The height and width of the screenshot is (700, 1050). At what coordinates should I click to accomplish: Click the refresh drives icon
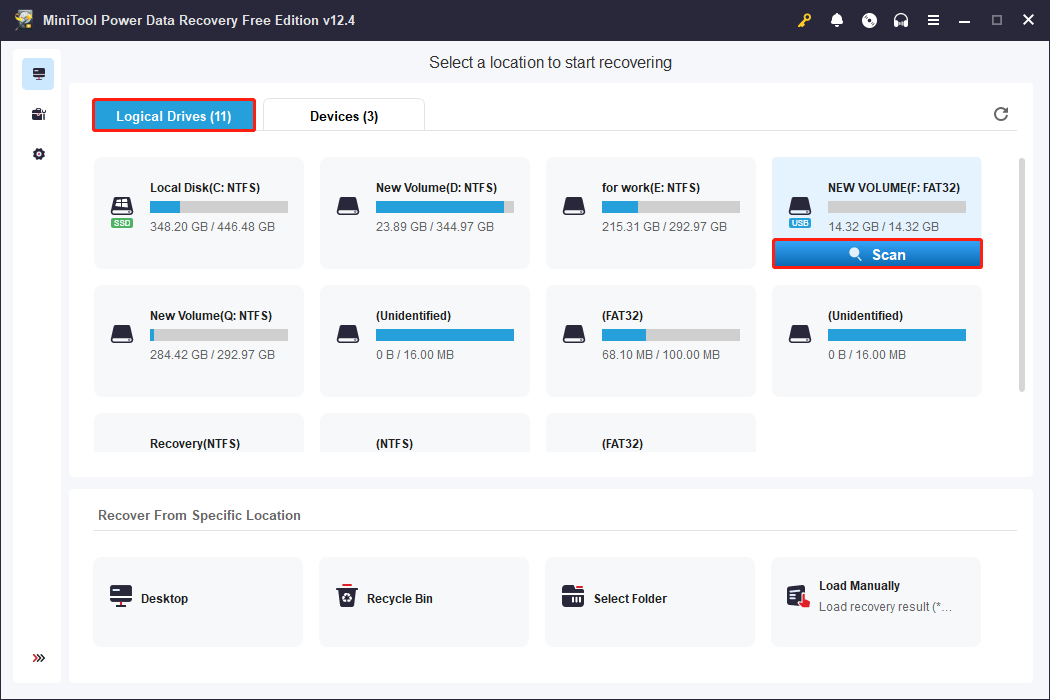click(x=1001, y=114)
